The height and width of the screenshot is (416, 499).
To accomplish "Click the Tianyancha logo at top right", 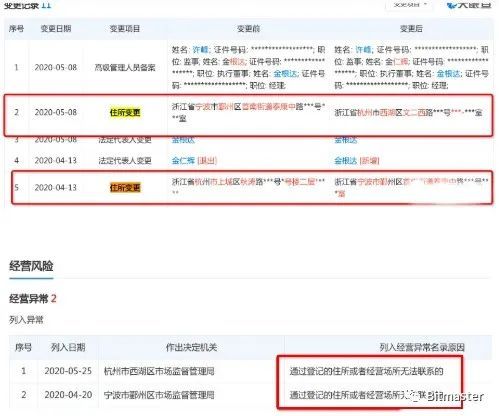I will point(469,4).
